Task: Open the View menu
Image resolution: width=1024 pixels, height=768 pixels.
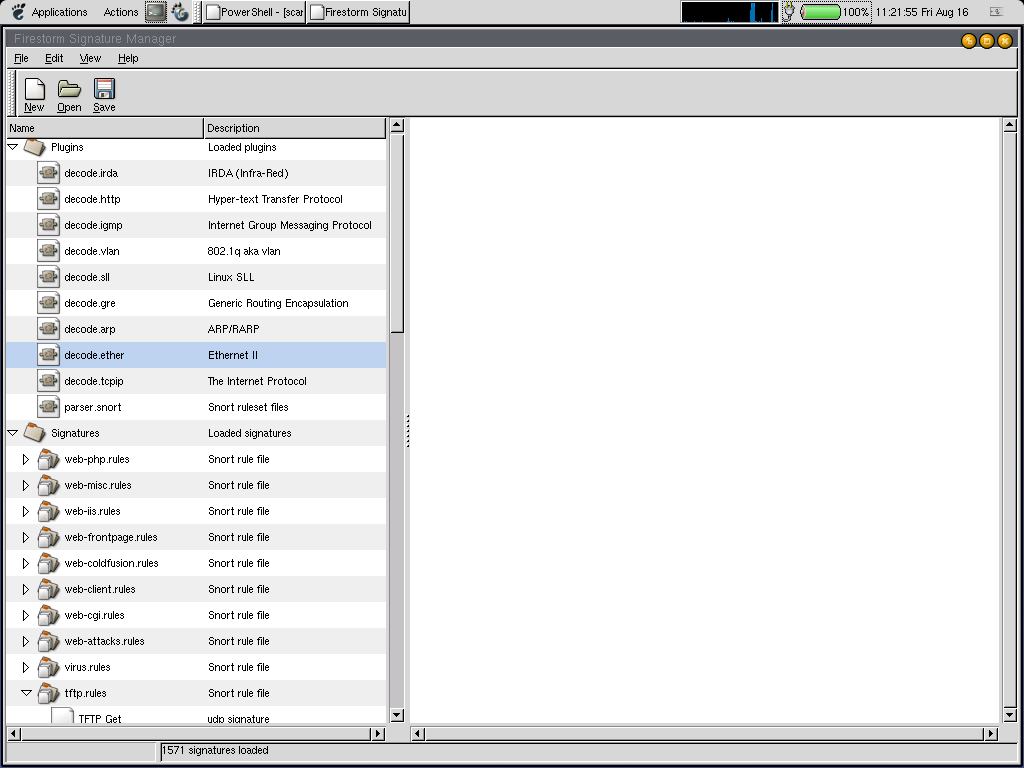Action: tap(90, 58)
